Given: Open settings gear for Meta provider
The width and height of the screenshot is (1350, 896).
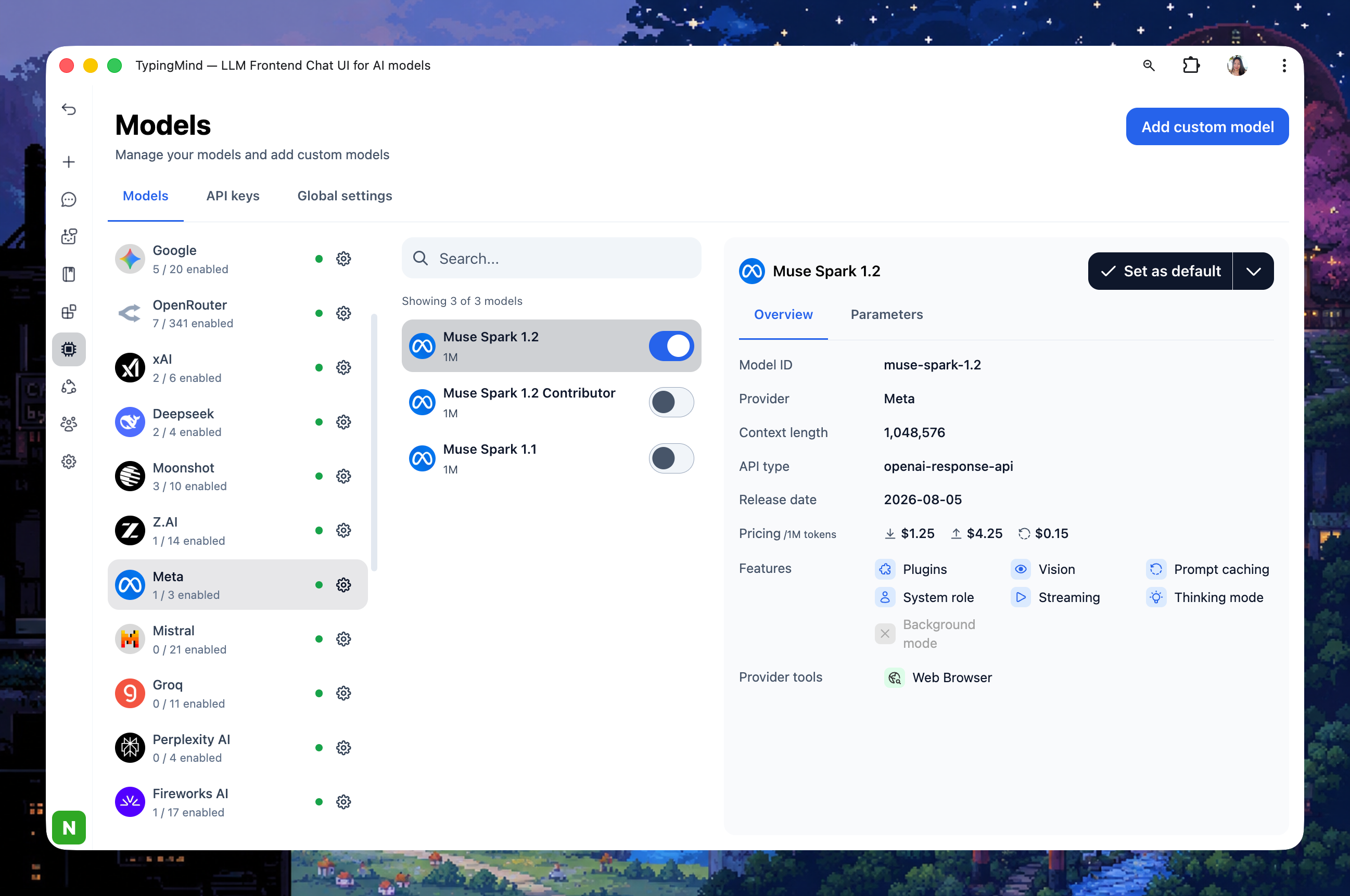Looking at the screenshot, I should [x=343, y=585].
